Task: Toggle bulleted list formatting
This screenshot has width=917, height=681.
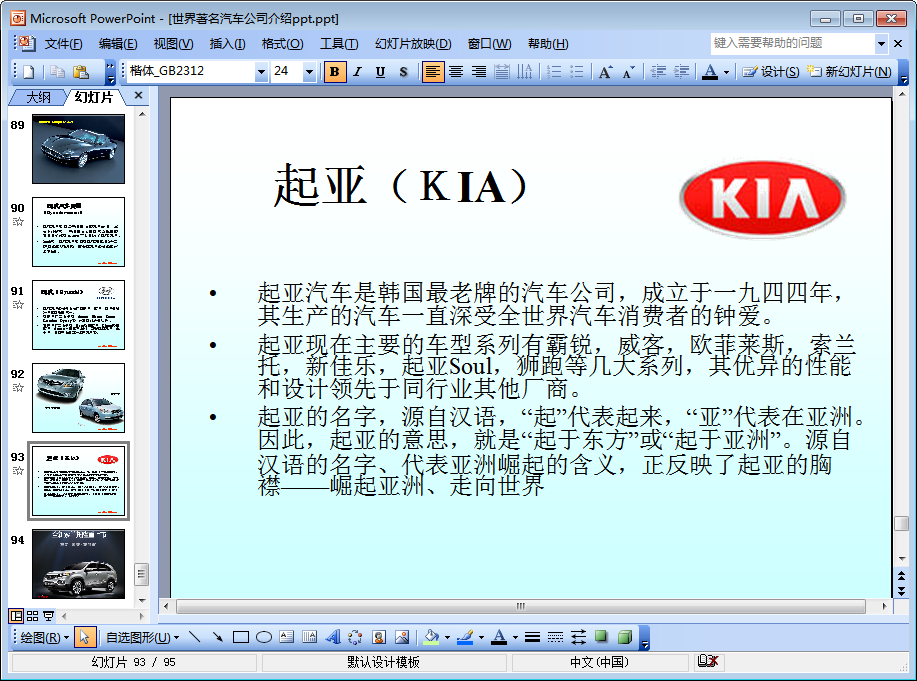Action: pyautogui.click(x=577, y=71)
